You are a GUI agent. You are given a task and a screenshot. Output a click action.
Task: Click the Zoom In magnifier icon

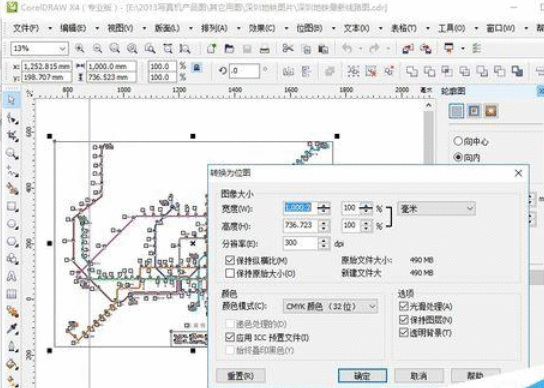click(x=80, y=49)
